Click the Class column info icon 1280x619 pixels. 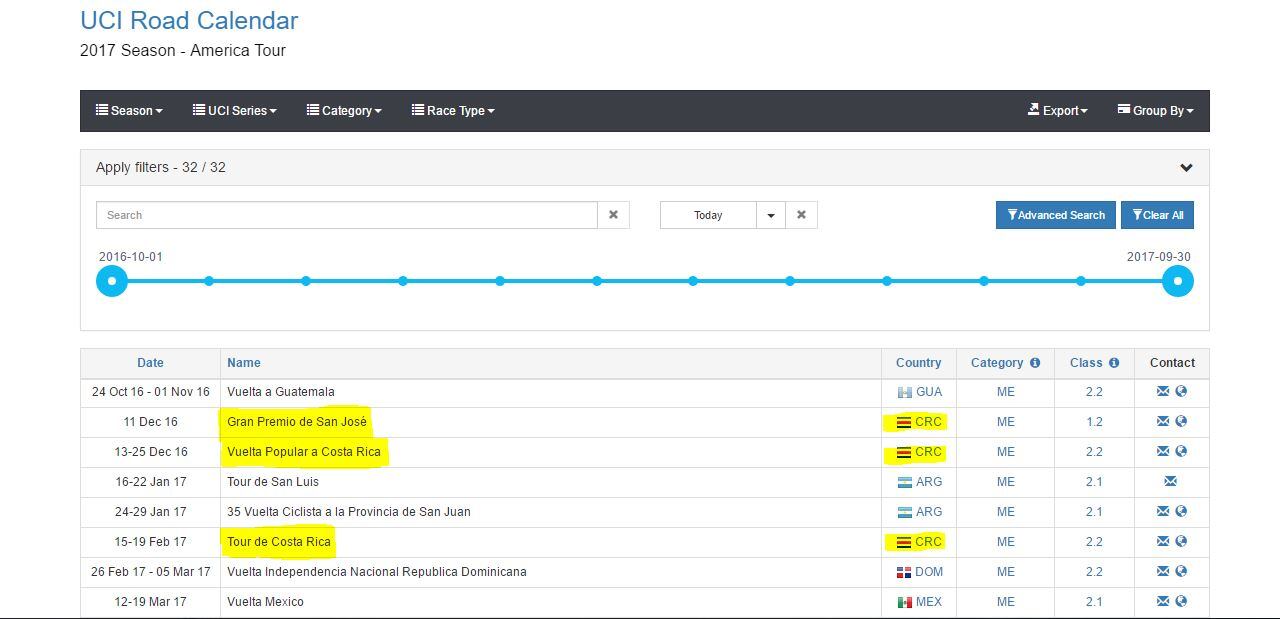coord(1114,363)
